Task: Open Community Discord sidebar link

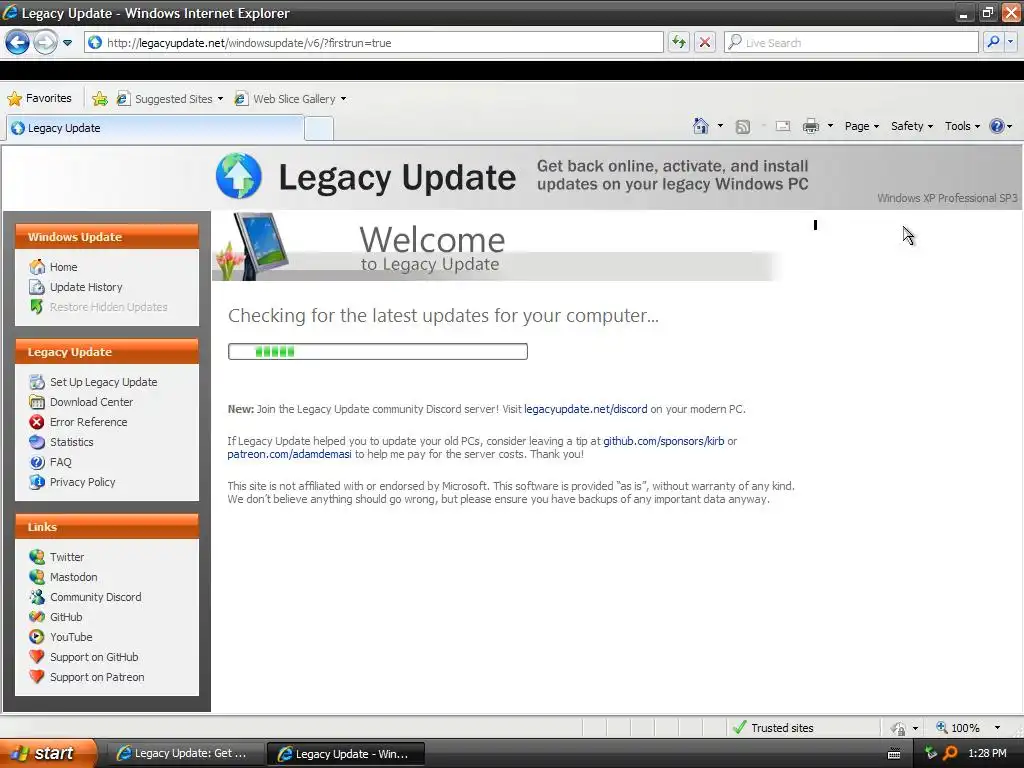Action: (96, 597)
